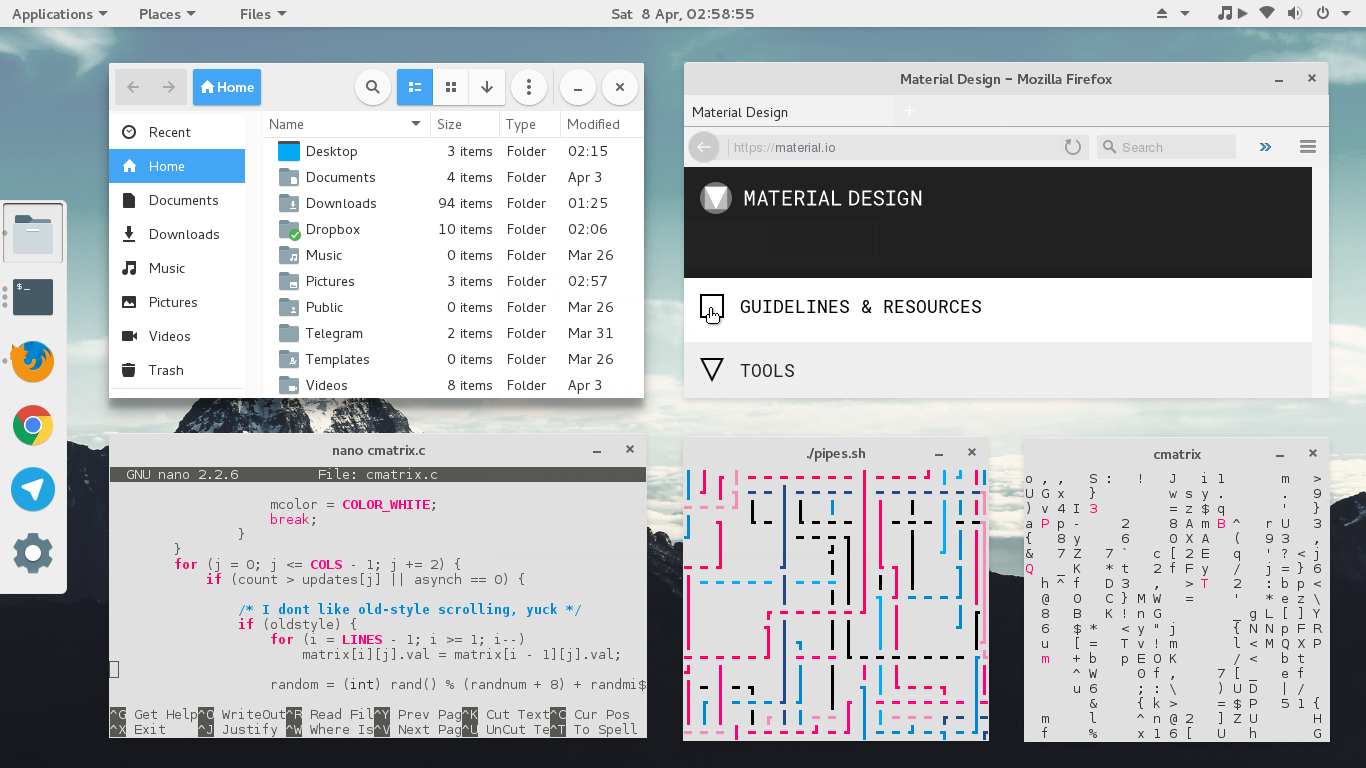Select Recent in Files sidebar
Screen dimensions: 1366x768
tap(177, 132)
